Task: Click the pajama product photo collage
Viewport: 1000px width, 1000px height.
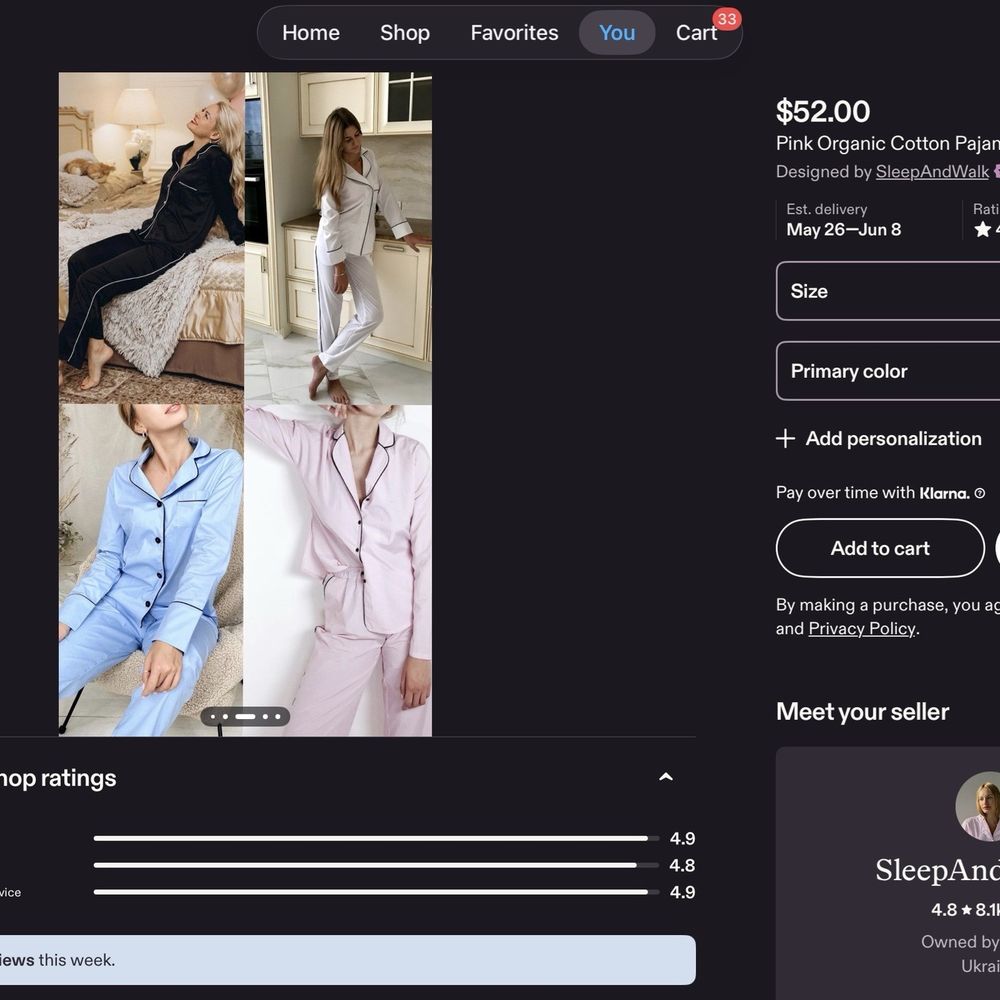Action: [245, 404]
